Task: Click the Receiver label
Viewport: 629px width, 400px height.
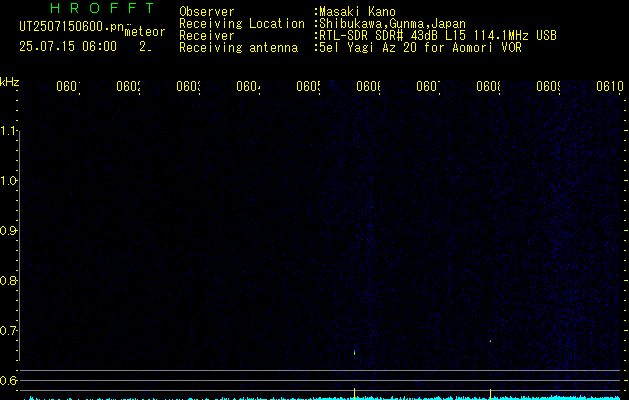Action: click(207, 36)
